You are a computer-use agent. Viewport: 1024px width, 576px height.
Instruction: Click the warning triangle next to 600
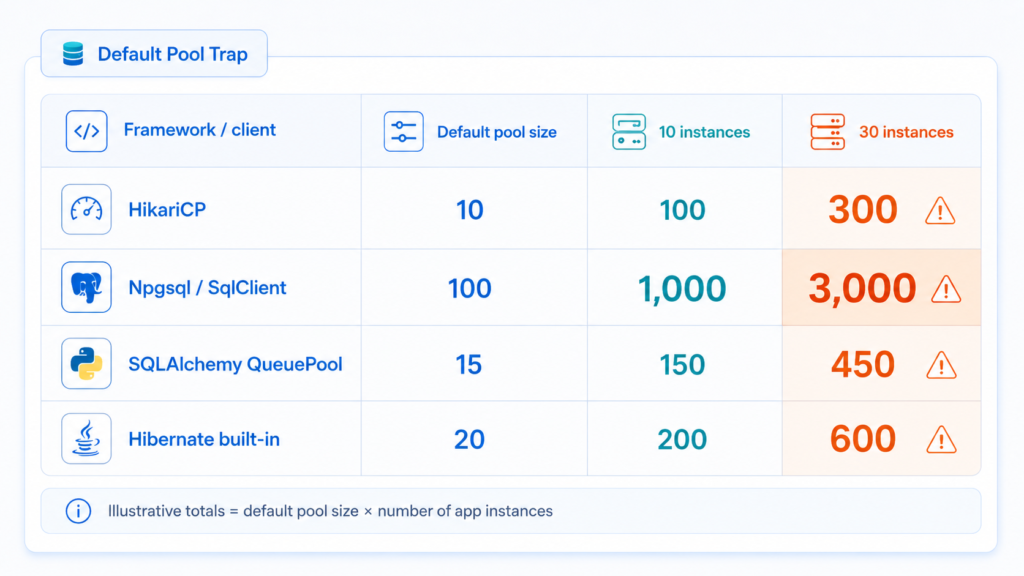point(941,440)
